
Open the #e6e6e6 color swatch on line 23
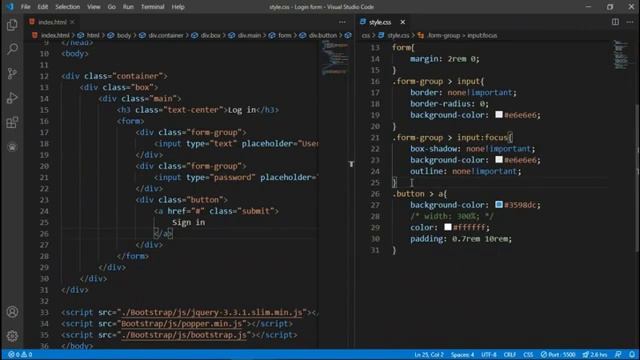pyautogui.click(x=499, y=160)
